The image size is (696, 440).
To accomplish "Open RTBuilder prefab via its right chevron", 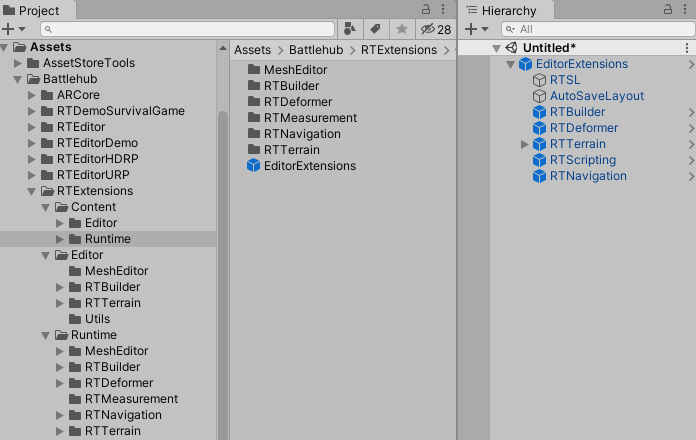I will coord(691,112).
